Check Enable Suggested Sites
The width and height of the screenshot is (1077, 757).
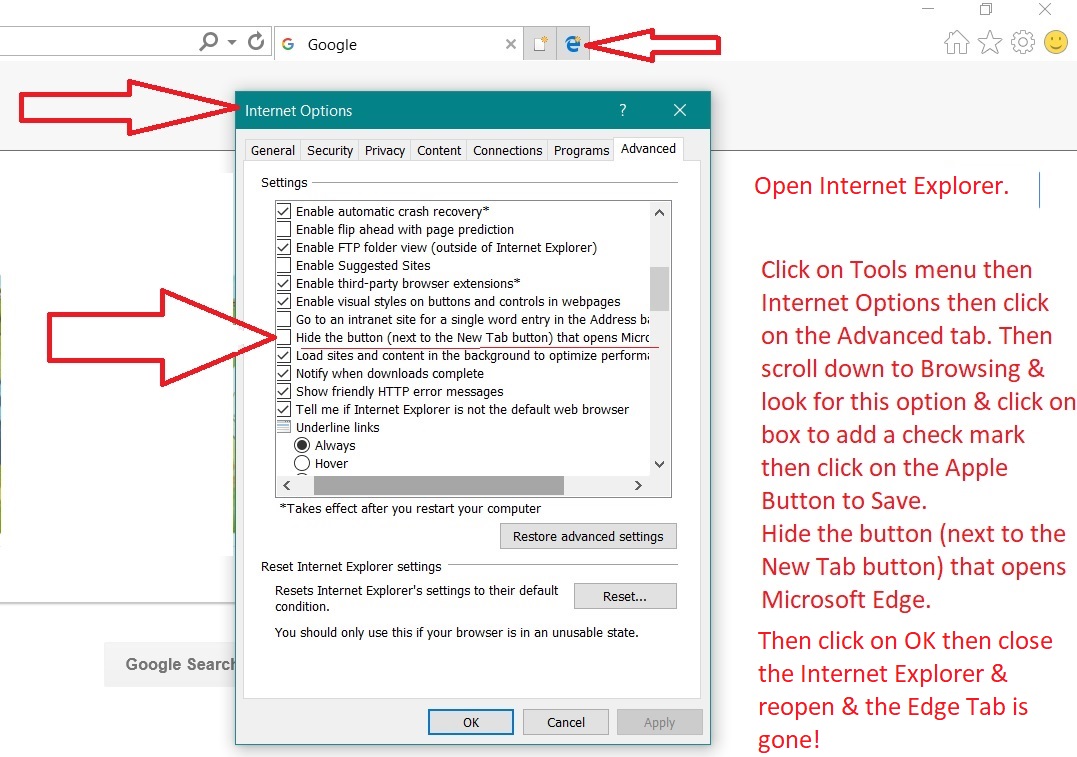(x=284, y=264)
